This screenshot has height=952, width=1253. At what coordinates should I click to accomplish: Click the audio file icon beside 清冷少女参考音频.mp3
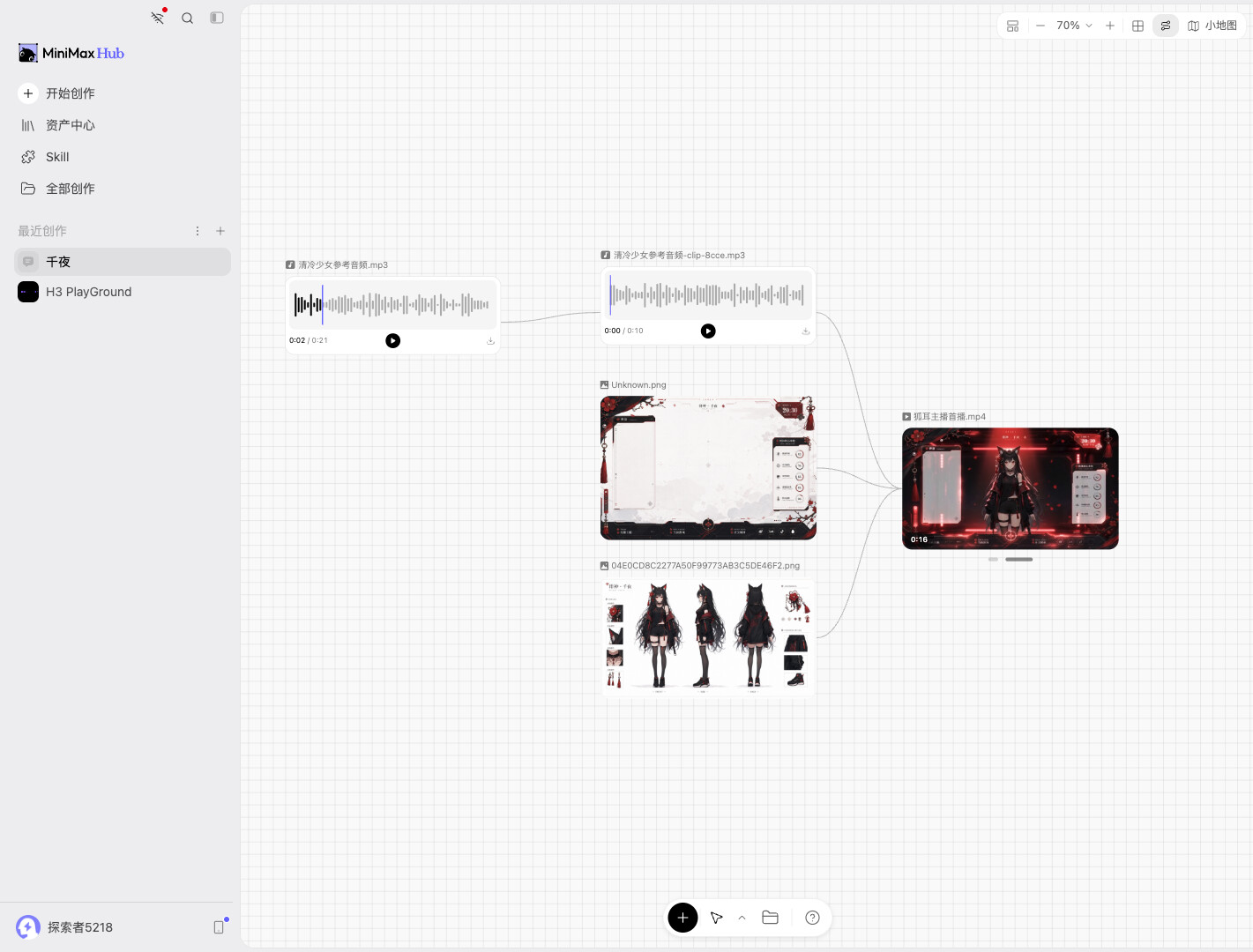[290, 264]
